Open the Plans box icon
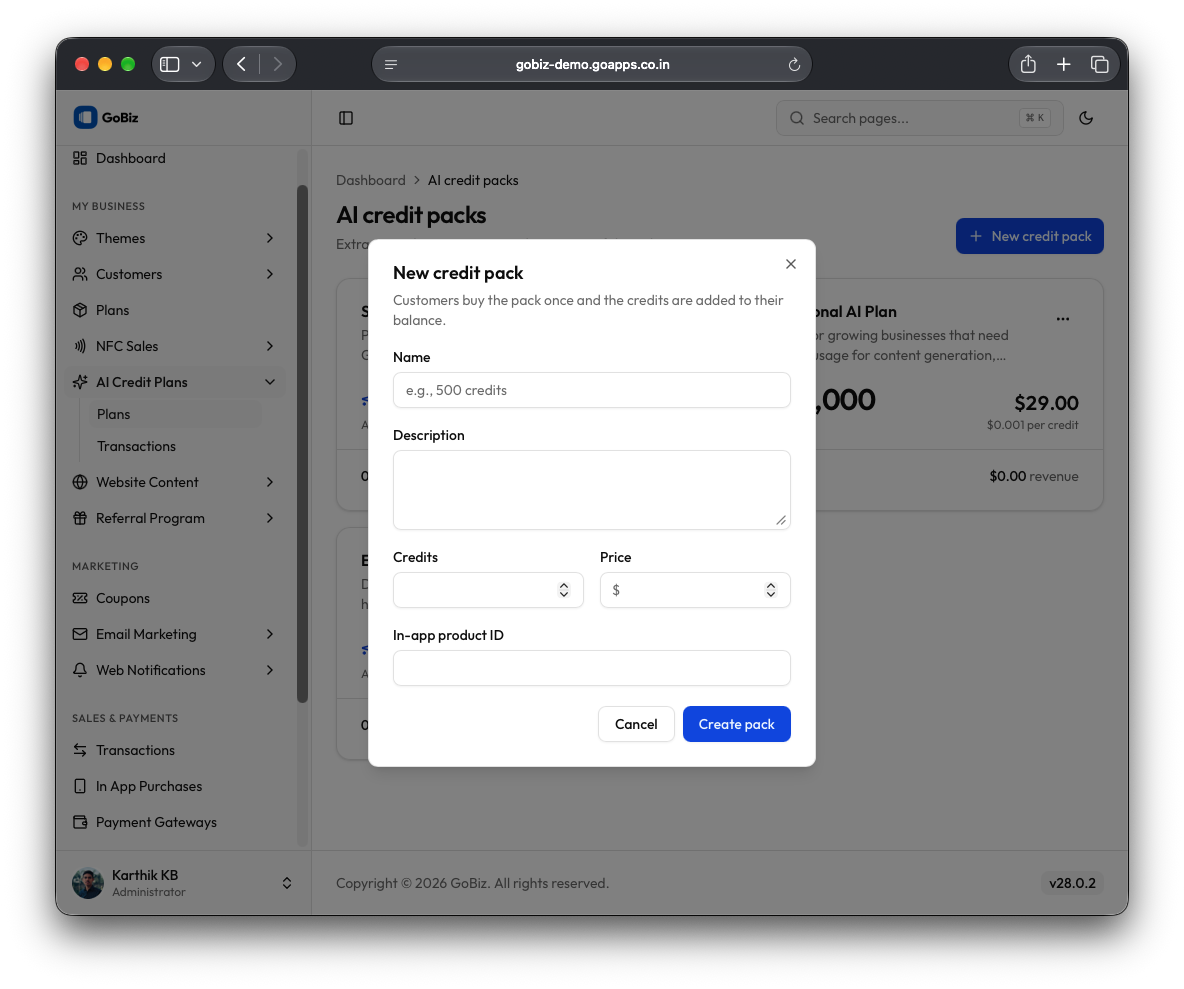The width and height of the screenshot is (1184, 989). (79, 310)
